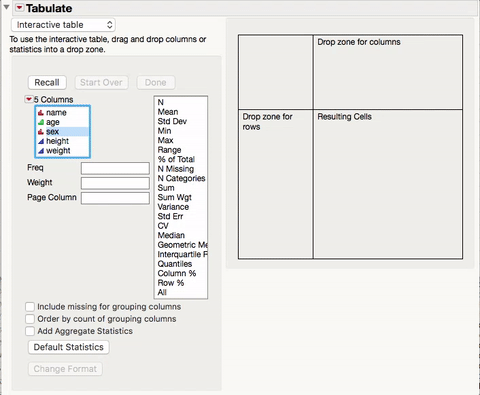Enable Include missing for grouping columns

click(x=30, y=307)
